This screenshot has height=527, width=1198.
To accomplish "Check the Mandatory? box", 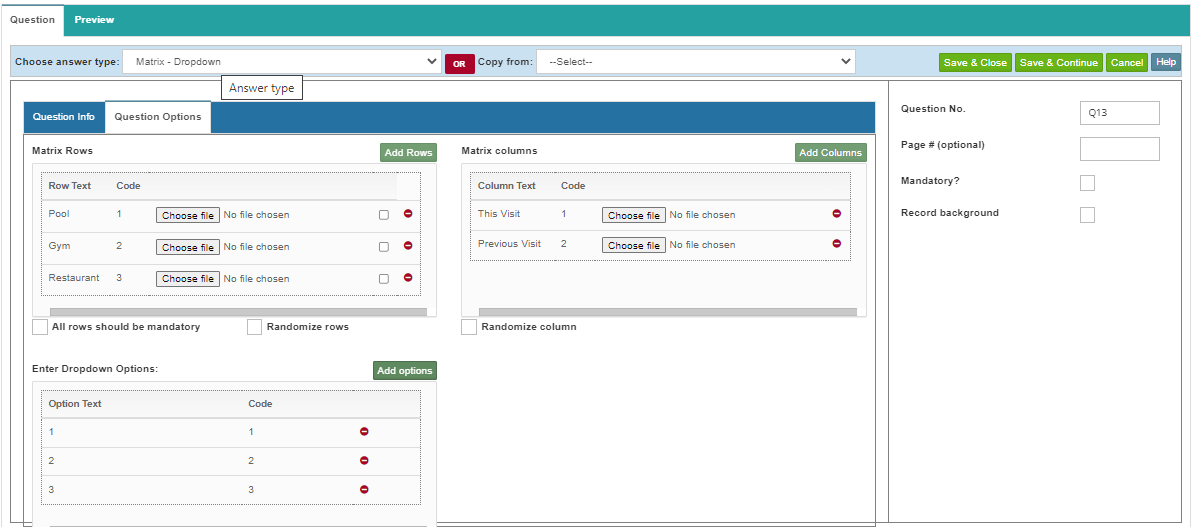I will point(1087,183).
